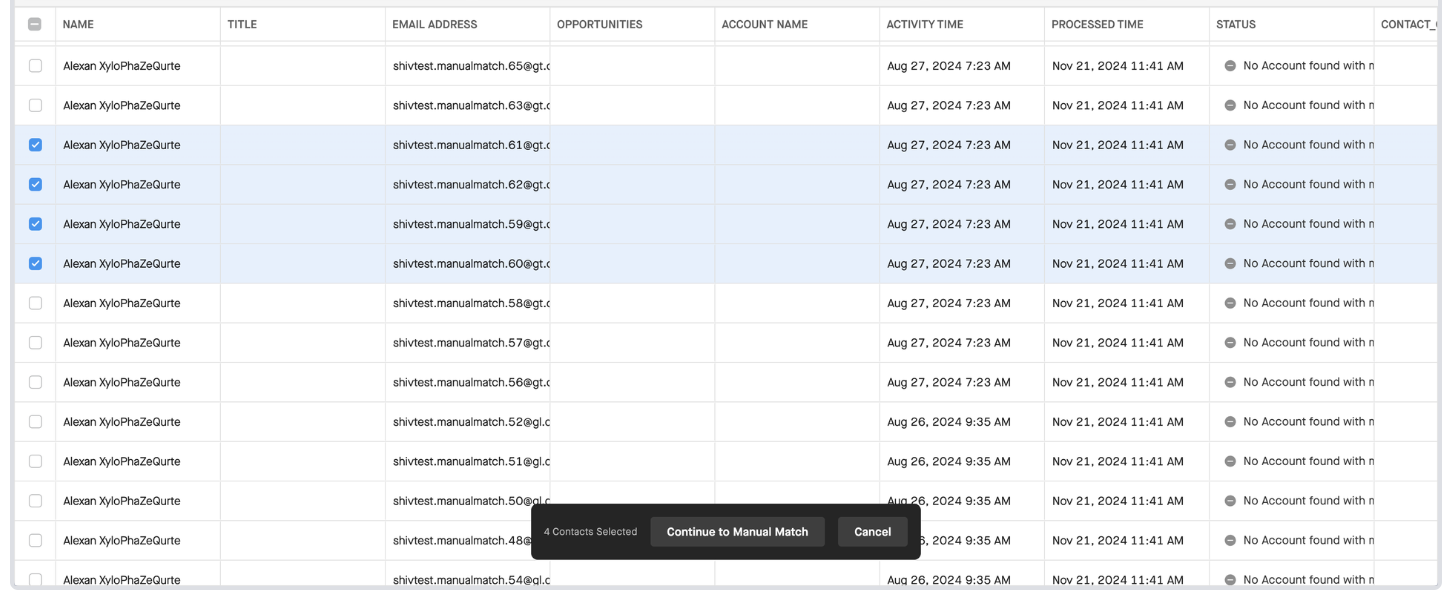The image size is (1452, 596).
Task: Click the activity time in the manualmatch.63 row
Action: (x=948, y=105)
